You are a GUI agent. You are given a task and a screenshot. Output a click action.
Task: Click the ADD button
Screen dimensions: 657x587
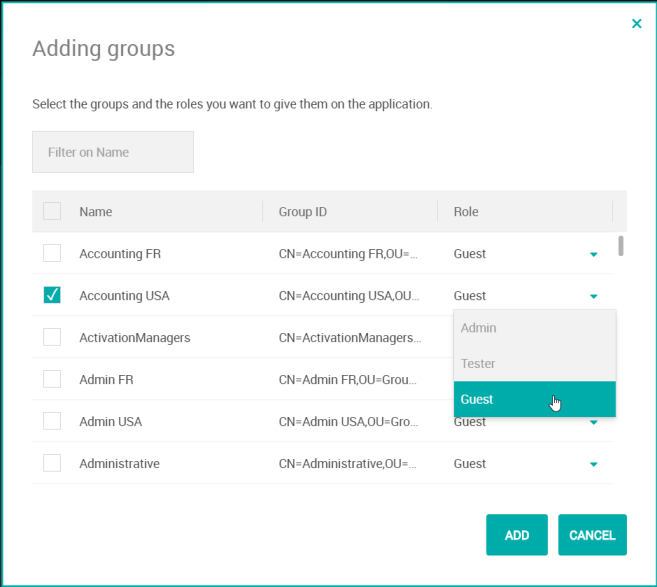[516, 535]
